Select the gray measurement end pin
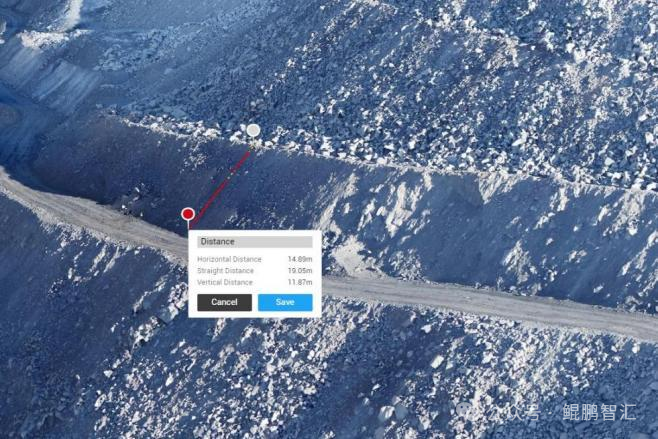The width and height of the screenshot is (658, 439). [253, 131]
